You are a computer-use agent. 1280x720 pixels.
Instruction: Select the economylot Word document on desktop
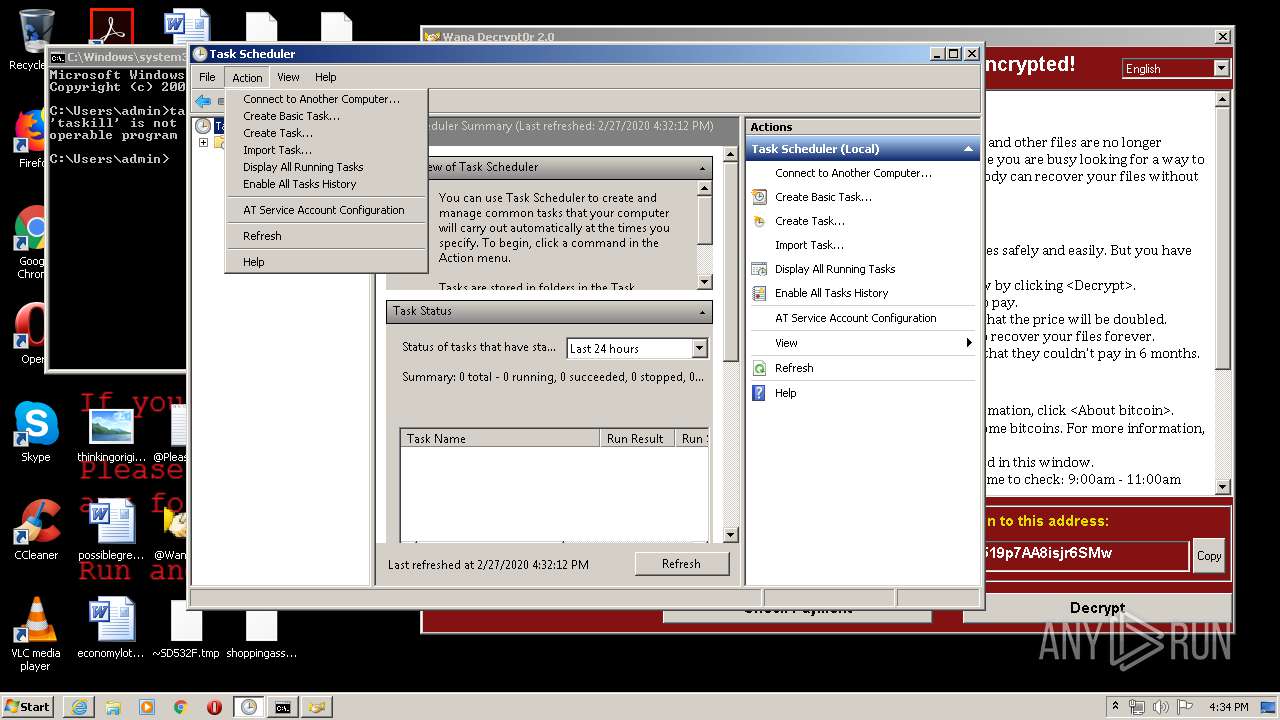(111, 628)
